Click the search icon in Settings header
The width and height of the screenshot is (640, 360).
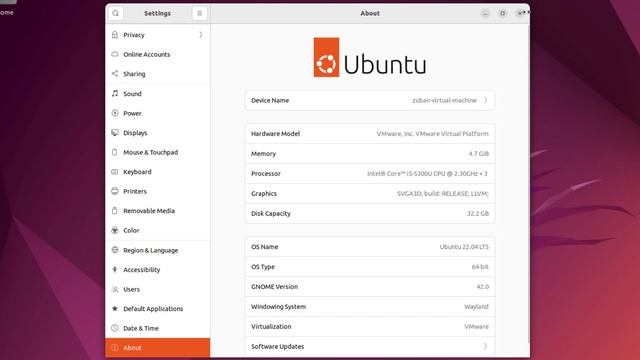[116, 13]
